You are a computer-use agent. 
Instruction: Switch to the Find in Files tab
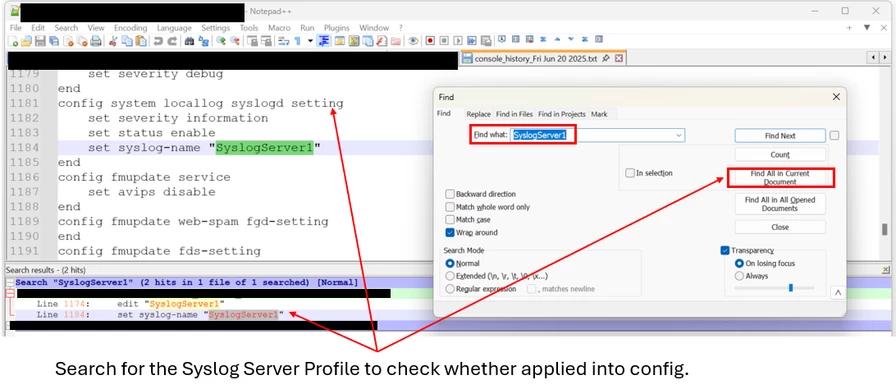tap(514, 114)
